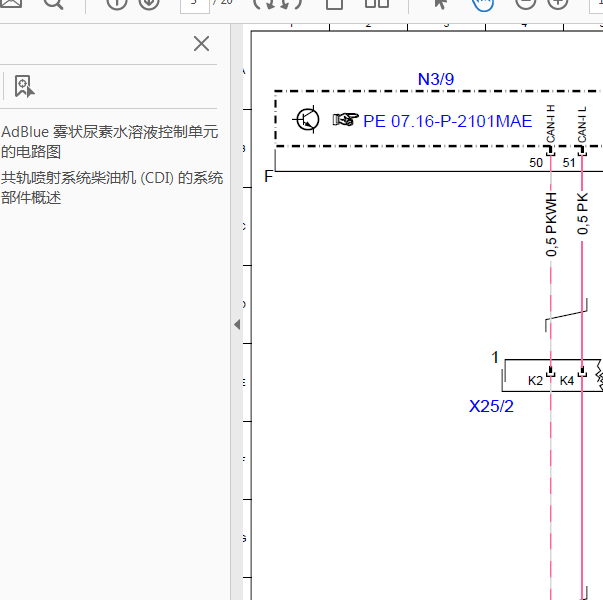This screenshot has width=603, height=600.
Task: Click the email envelope icon in toolbar
Action: click(x=11, y=3)
